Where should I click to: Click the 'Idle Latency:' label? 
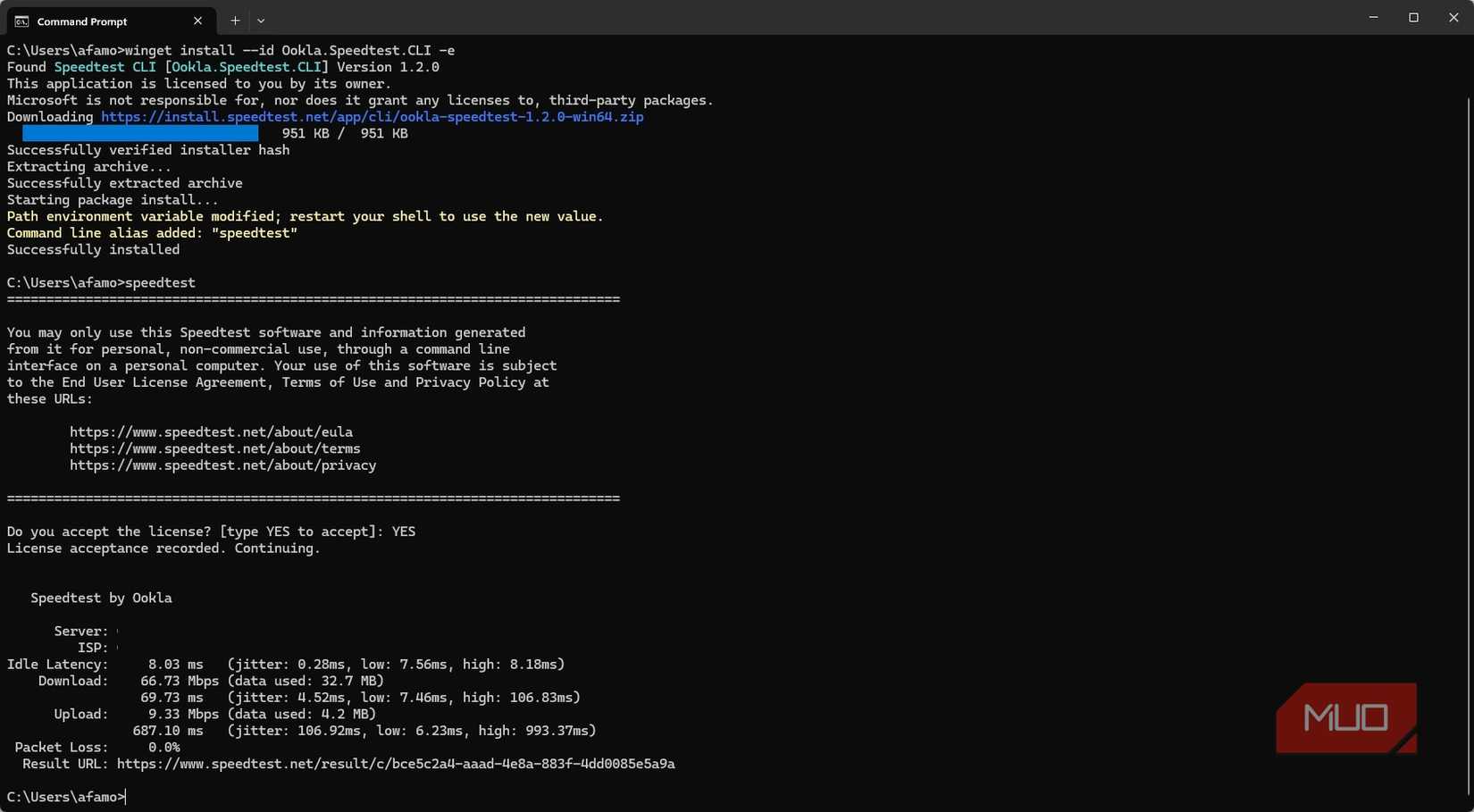57,665
